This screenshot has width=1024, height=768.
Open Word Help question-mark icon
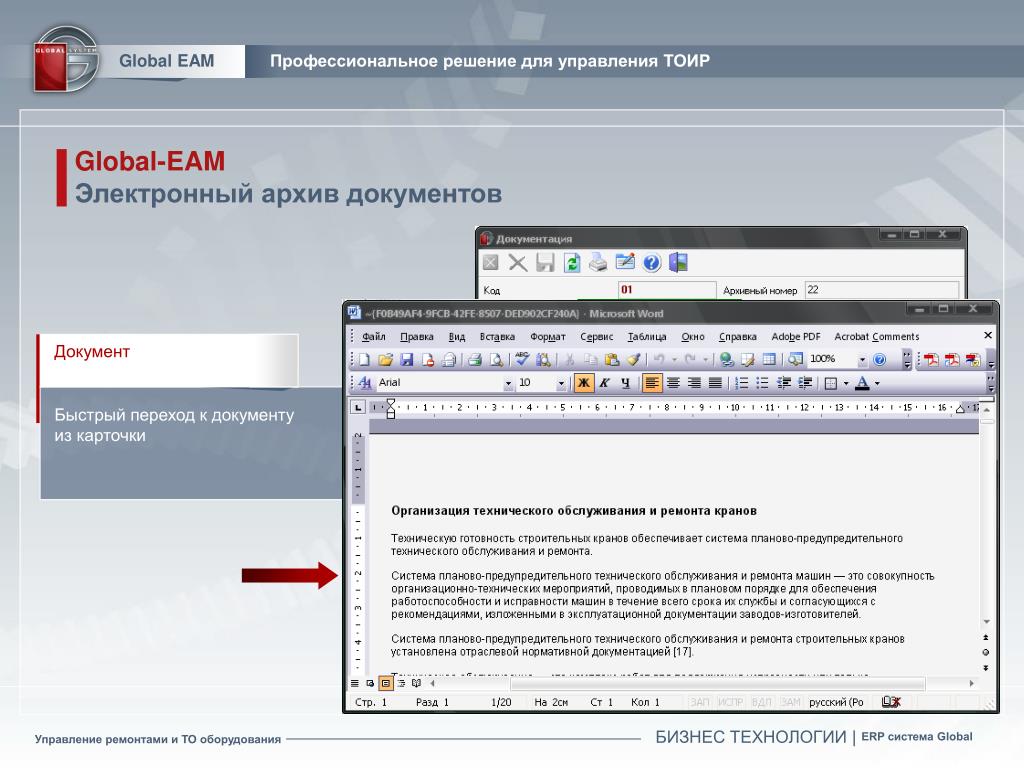click(x=880, y=359)
